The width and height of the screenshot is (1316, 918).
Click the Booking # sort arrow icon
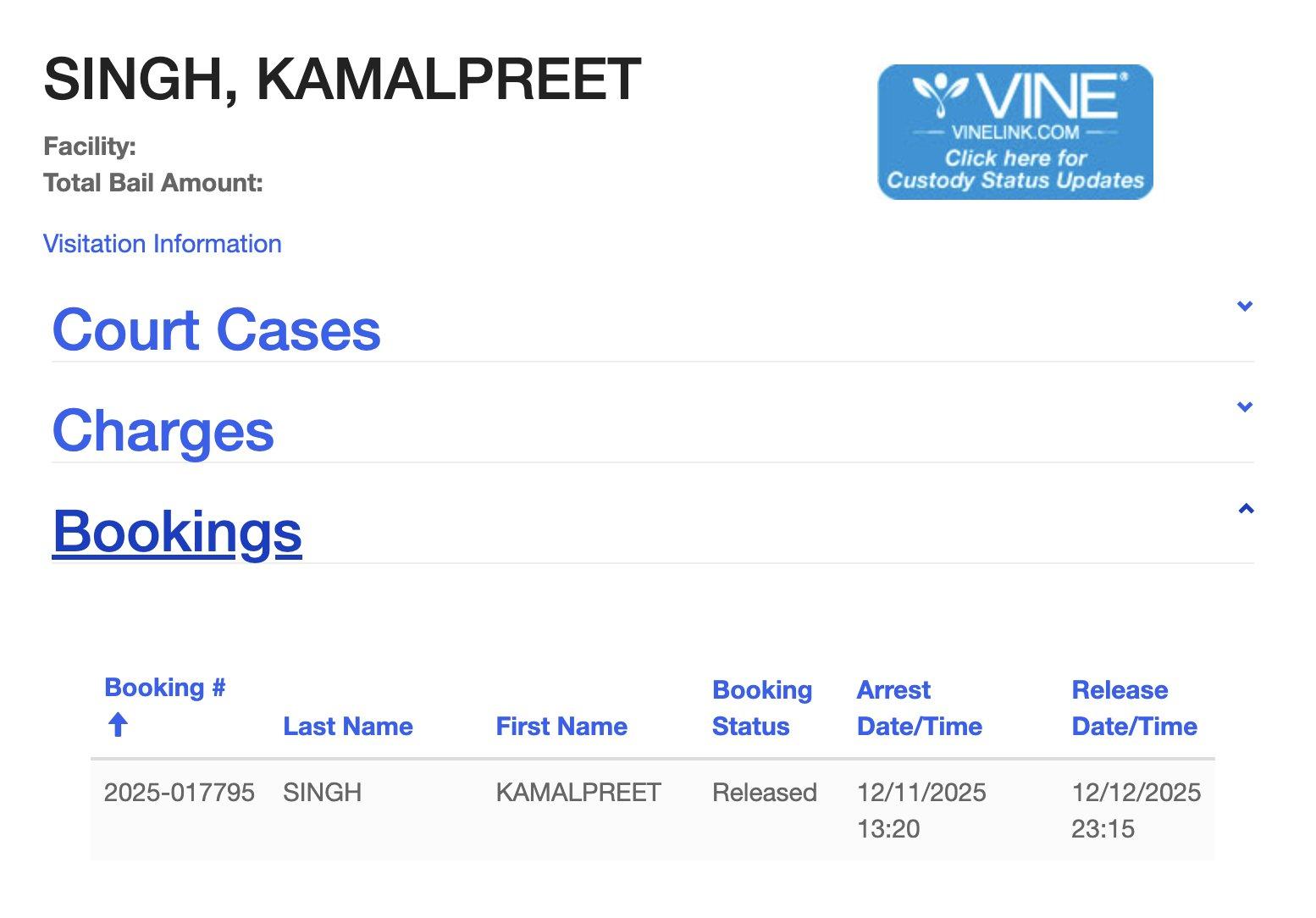pos(118,725)
